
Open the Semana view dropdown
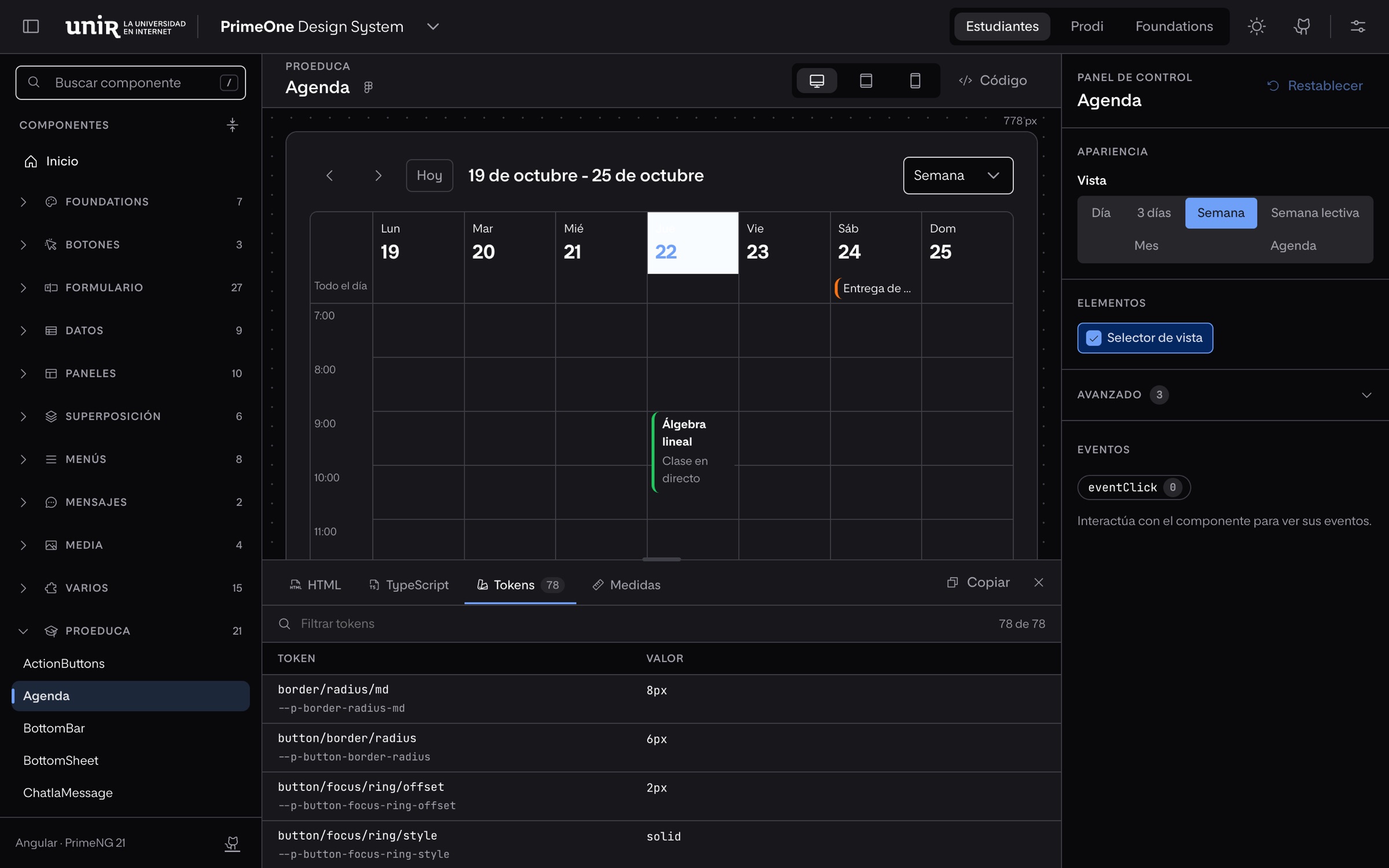958,175
